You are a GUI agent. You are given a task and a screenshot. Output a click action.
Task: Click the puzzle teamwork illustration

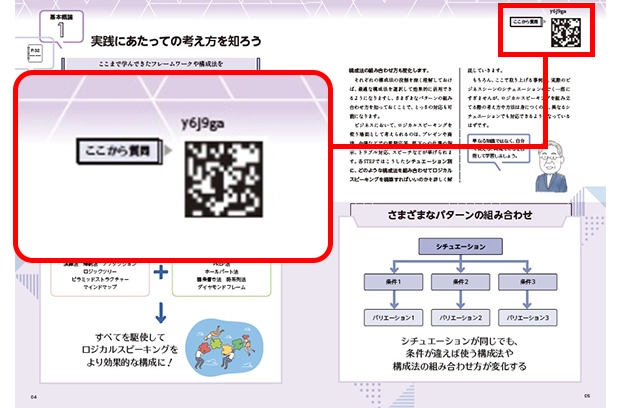224,348
